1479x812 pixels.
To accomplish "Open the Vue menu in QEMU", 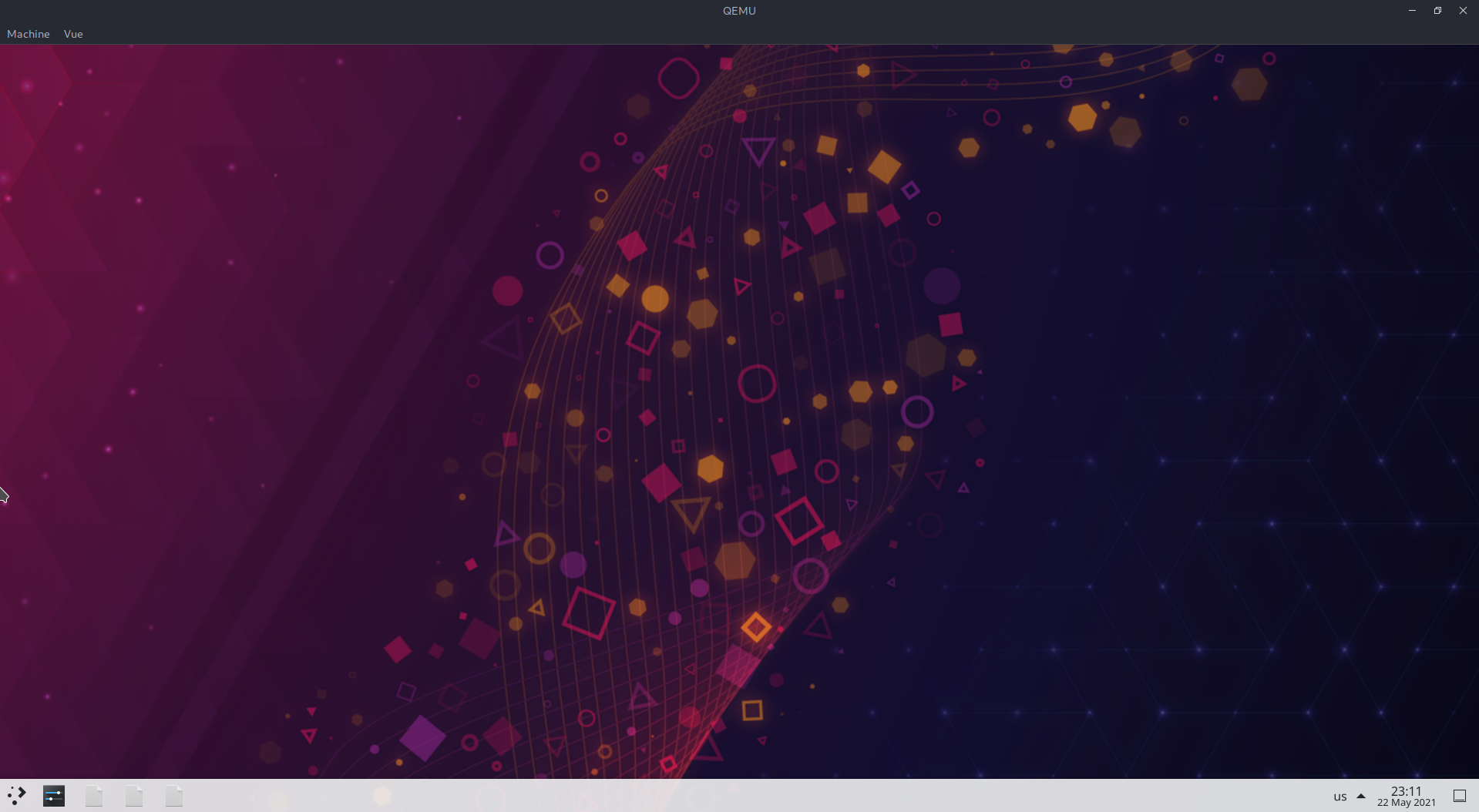I will pyautogui.click(x=73, y=34).
